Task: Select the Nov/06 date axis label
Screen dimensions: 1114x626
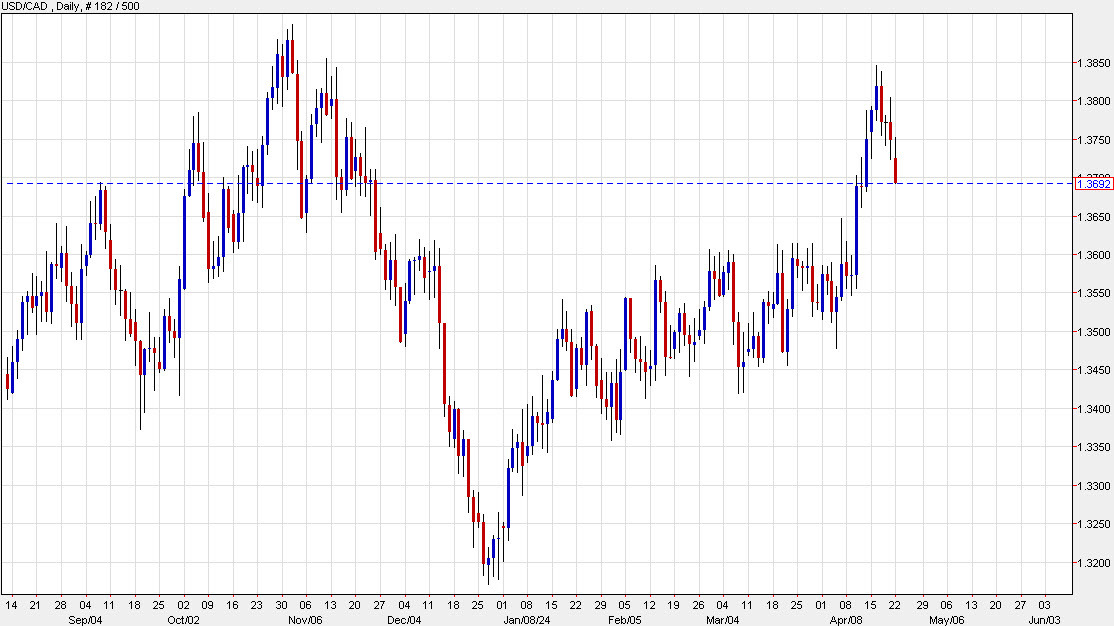Action: click(x=304, y=619)
